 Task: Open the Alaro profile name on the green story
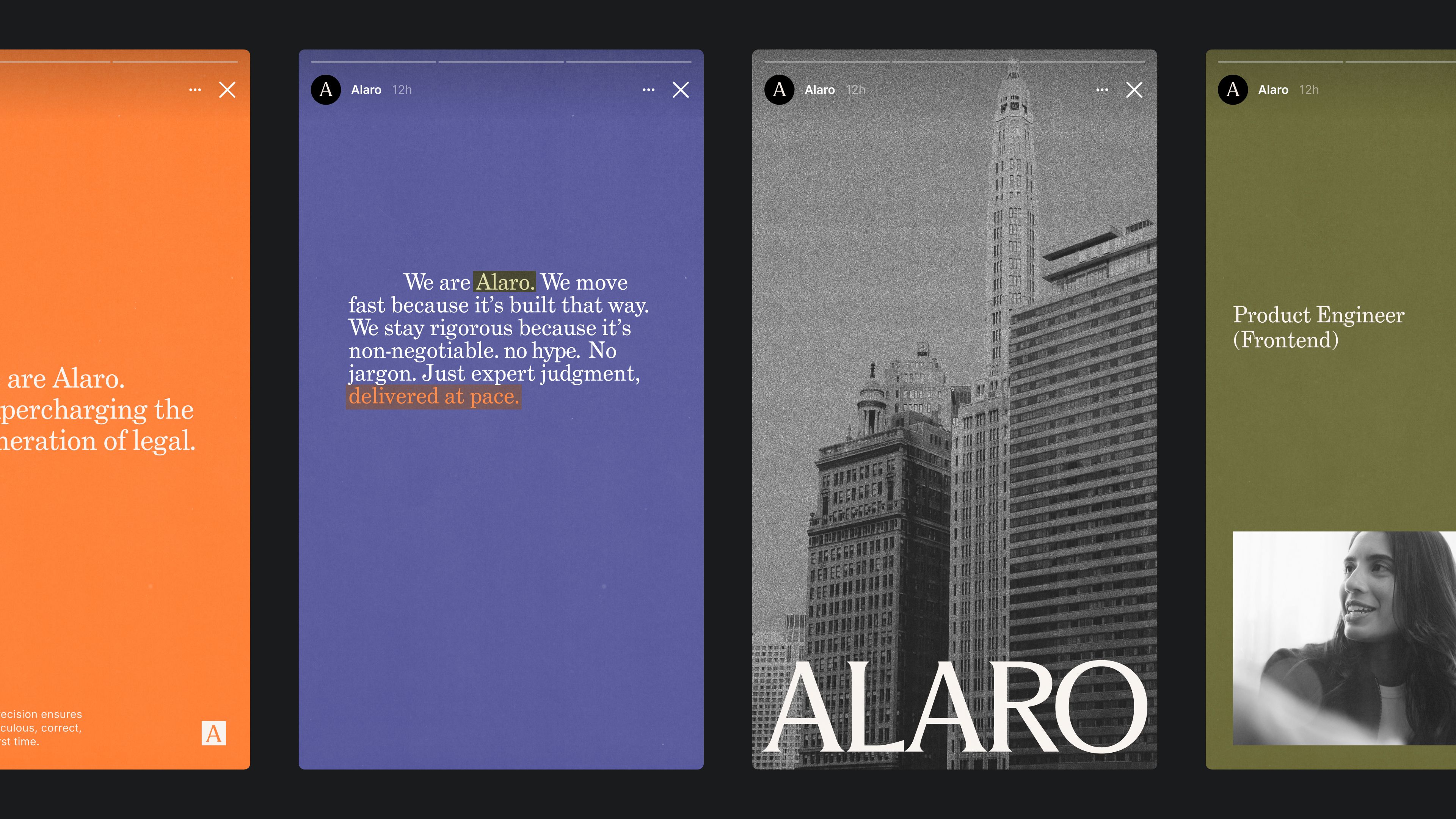click(1273, 90)
